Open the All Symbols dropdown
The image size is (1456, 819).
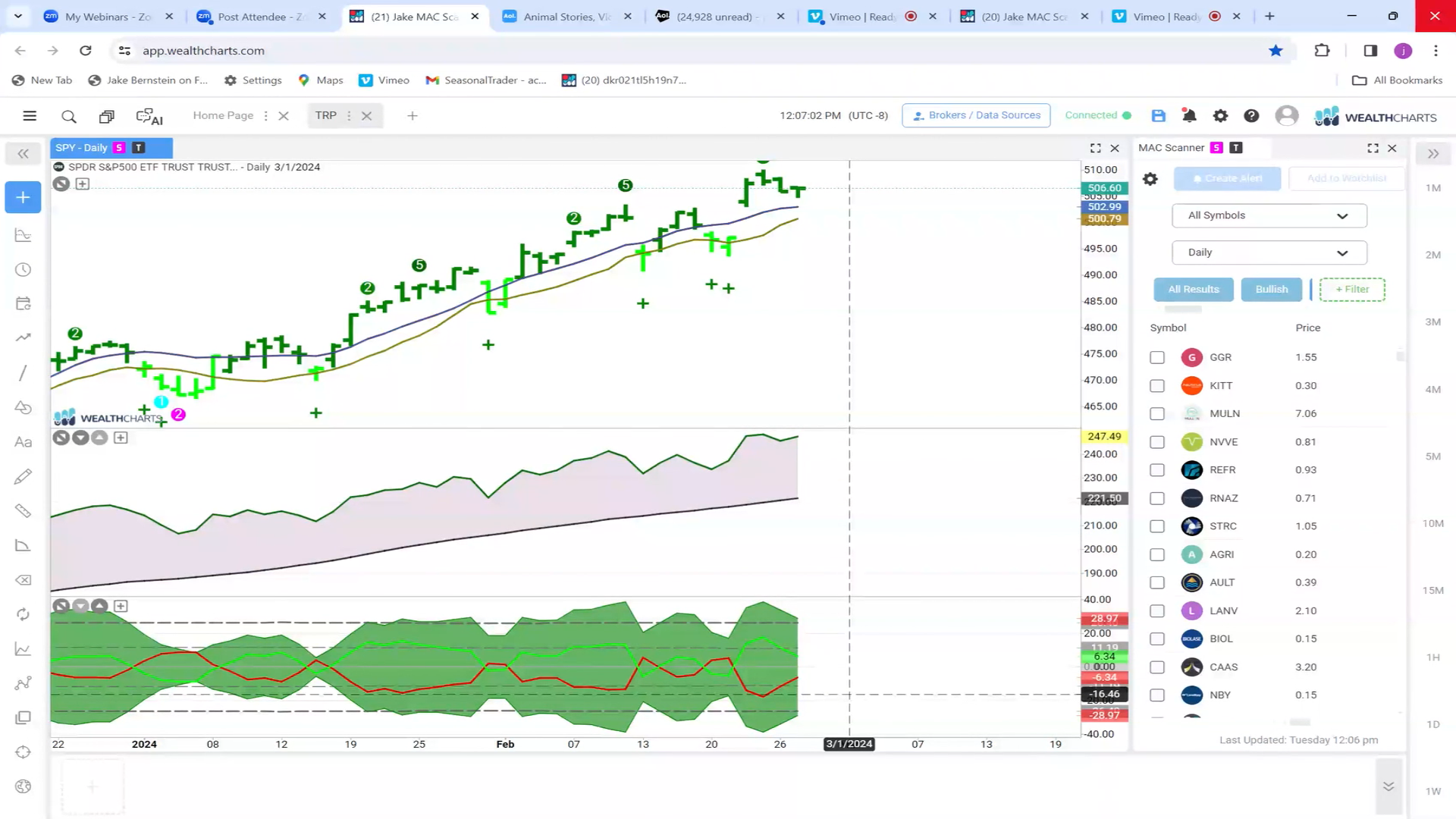[x=1269, y=215]
